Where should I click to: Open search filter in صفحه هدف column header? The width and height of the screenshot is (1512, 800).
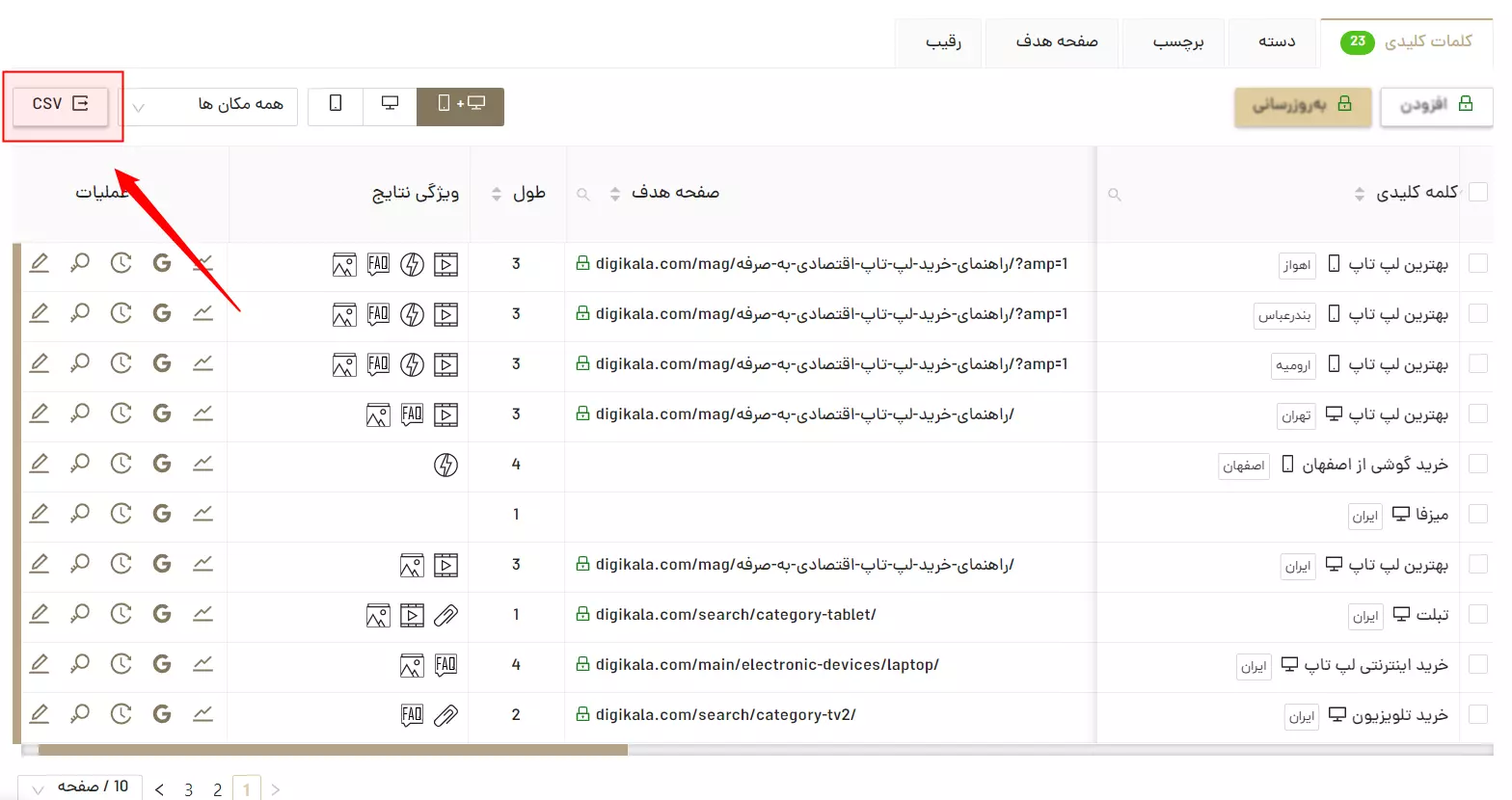[x=583, y=195]
